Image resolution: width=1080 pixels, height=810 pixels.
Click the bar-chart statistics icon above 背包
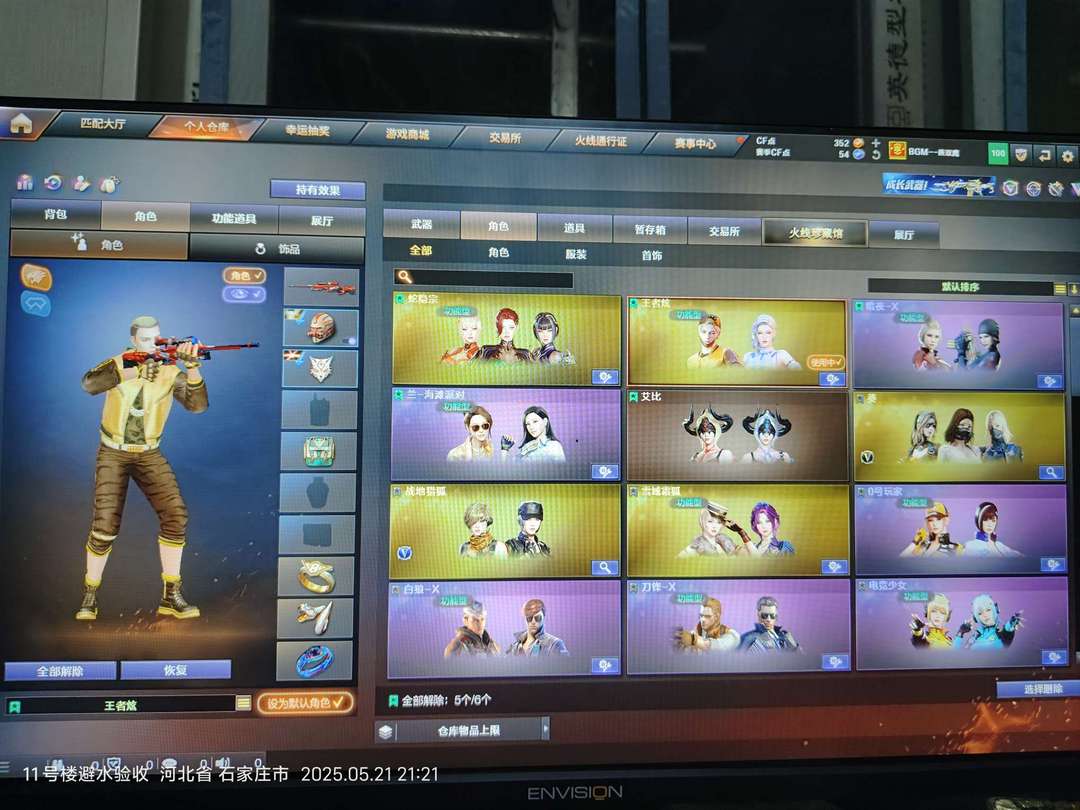click(25, 182)
